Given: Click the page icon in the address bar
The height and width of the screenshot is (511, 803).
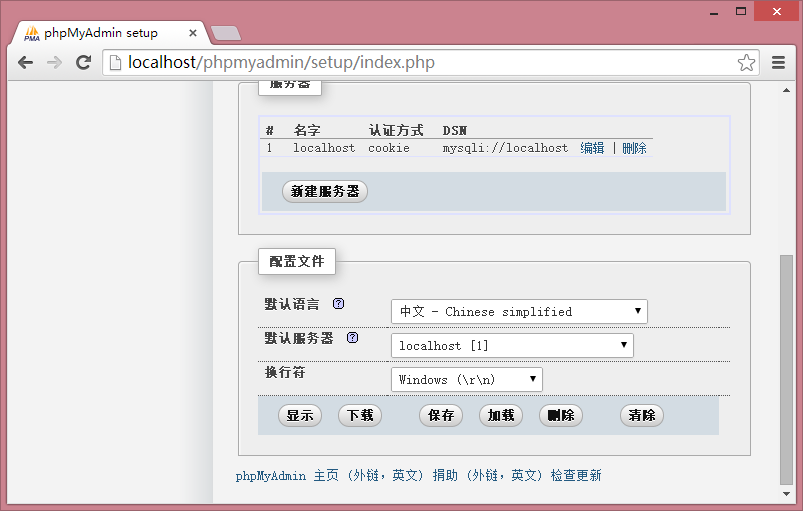Looking at the screenshot, I should coord(116,62).
